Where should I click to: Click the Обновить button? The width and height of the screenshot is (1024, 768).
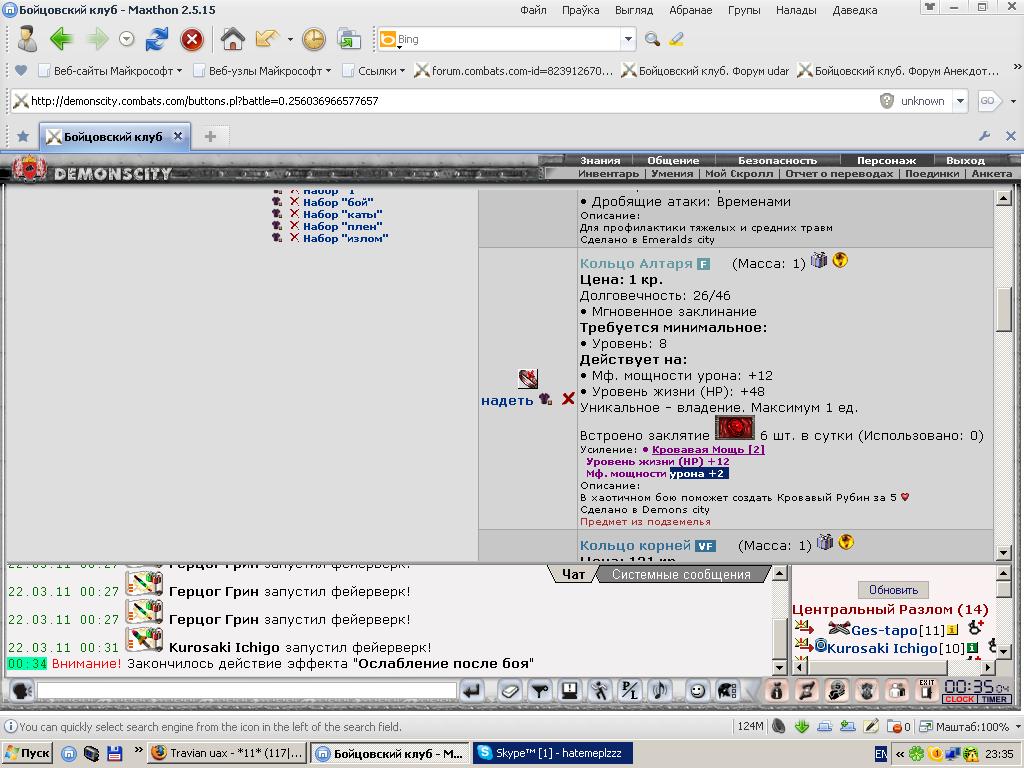893,590
